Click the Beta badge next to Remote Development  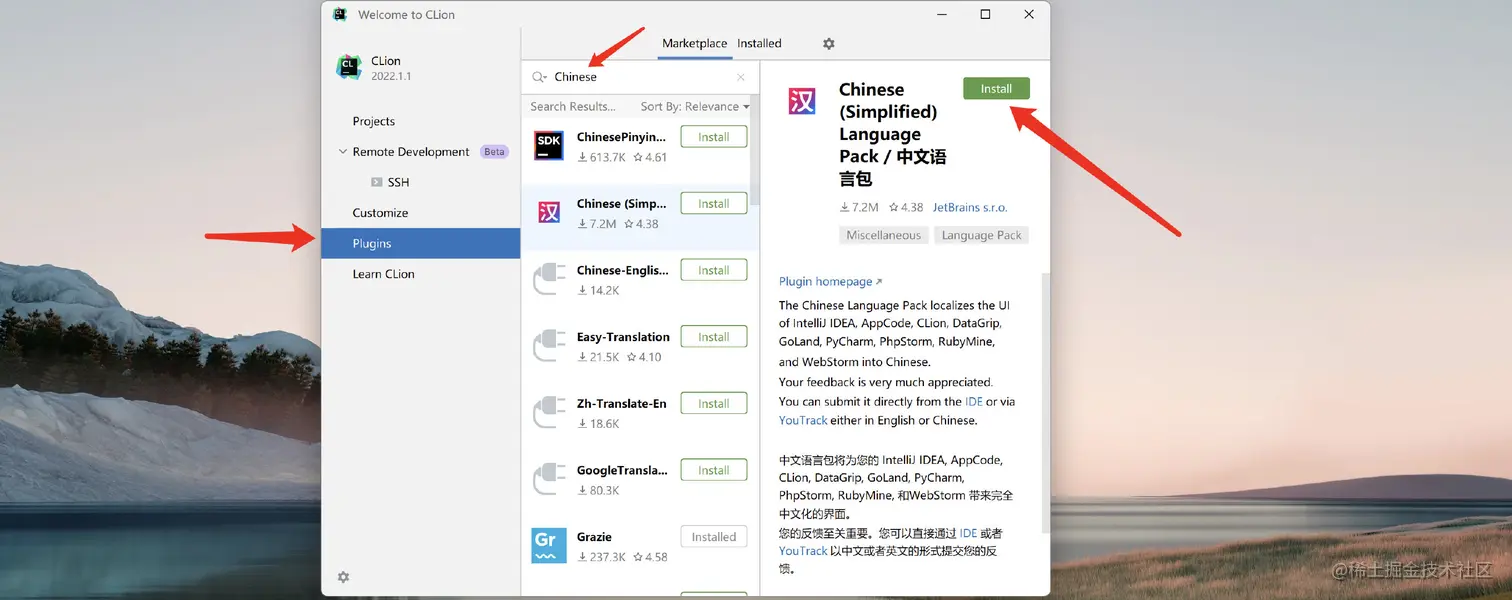494,152
